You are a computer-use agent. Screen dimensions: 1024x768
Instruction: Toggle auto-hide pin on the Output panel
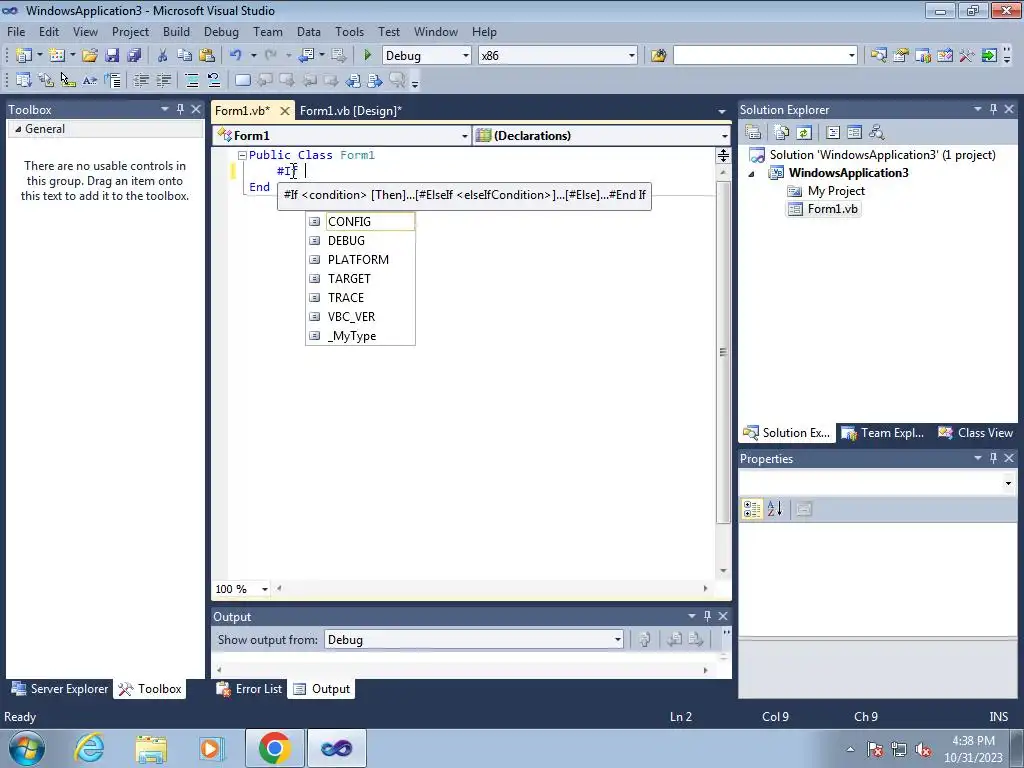pos(707,616)
